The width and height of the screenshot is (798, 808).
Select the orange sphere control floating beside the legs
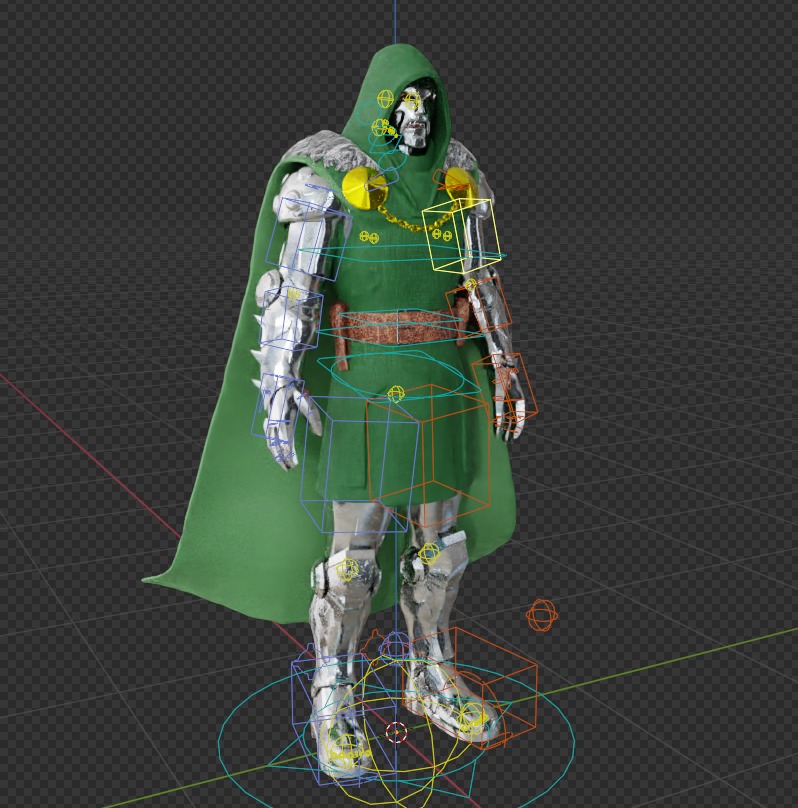coord(541,615)
